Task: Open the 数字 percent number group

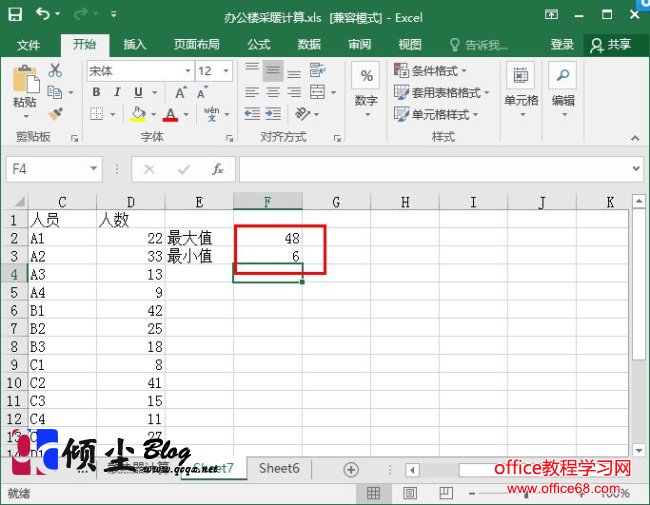Action: 366,89
